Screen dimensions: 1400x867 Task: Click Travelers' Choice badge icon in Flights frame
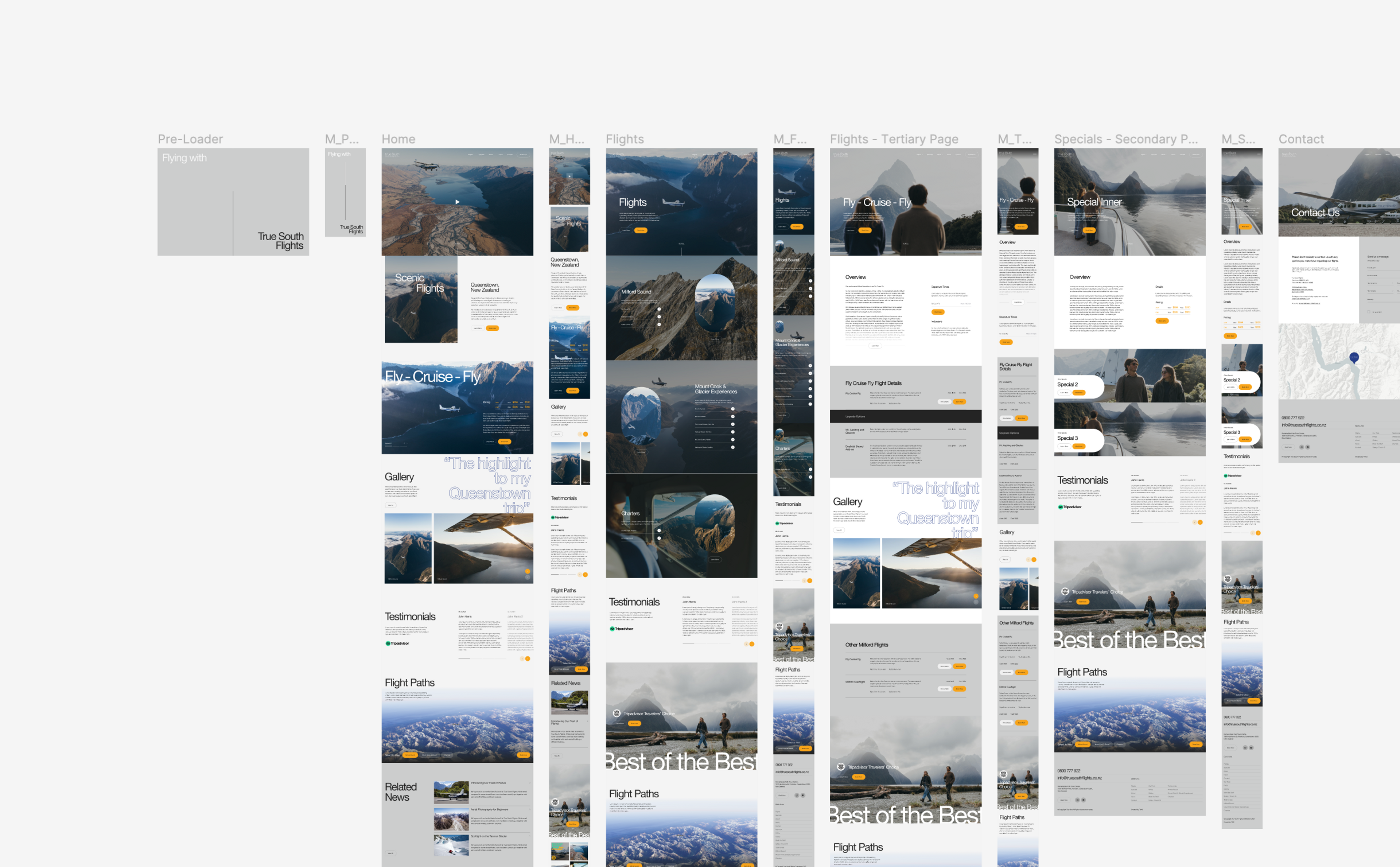tap(616, 714)
